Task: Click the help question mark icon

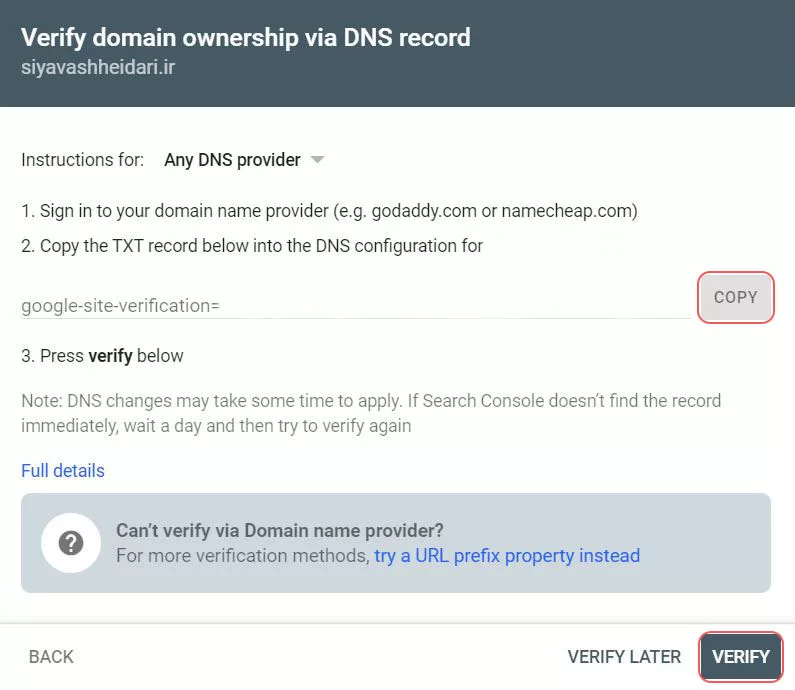Action: click(70, 543)
